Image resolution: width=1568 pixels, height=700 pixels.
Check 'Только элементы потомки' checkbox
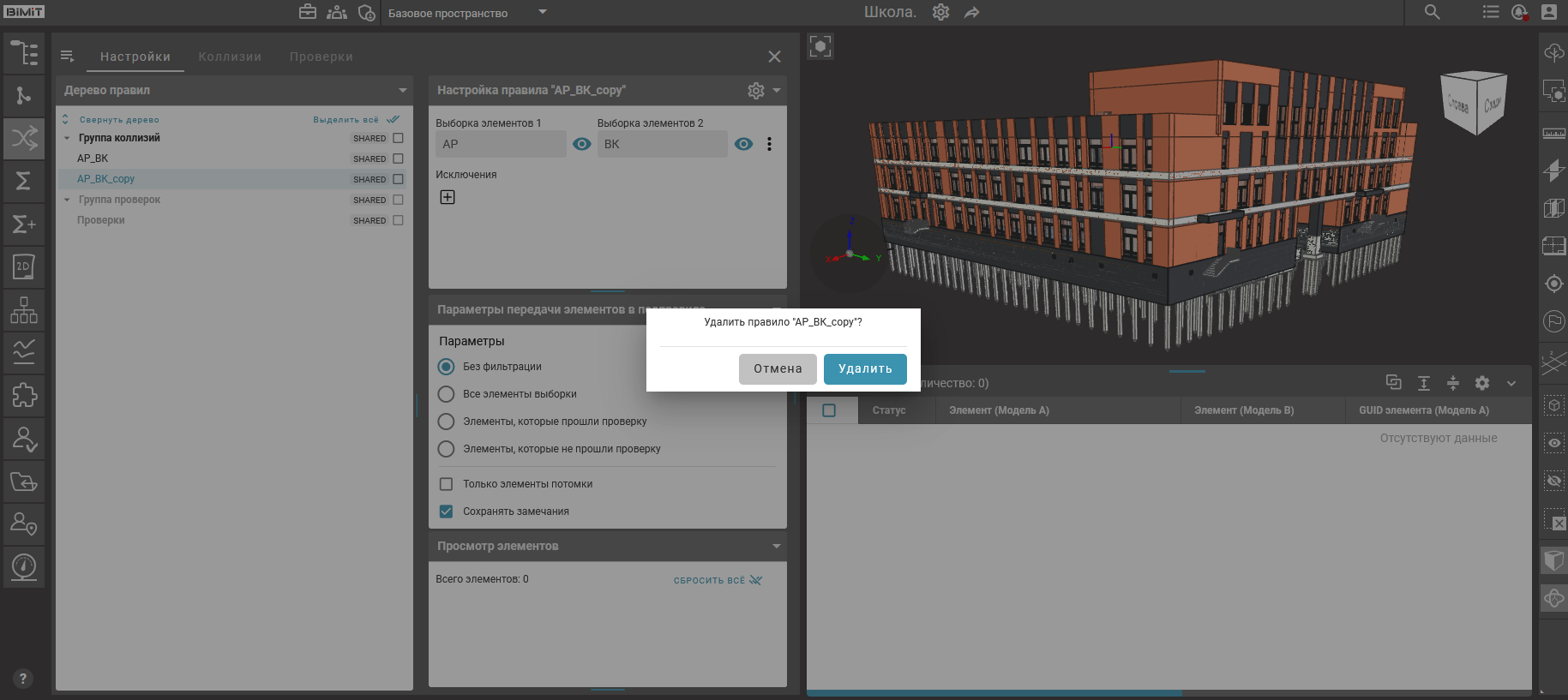pos(446,484)
